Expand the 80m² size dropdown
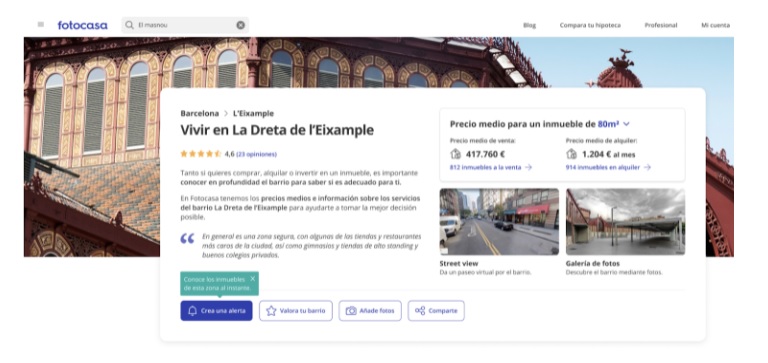 (x=614, y=124)
